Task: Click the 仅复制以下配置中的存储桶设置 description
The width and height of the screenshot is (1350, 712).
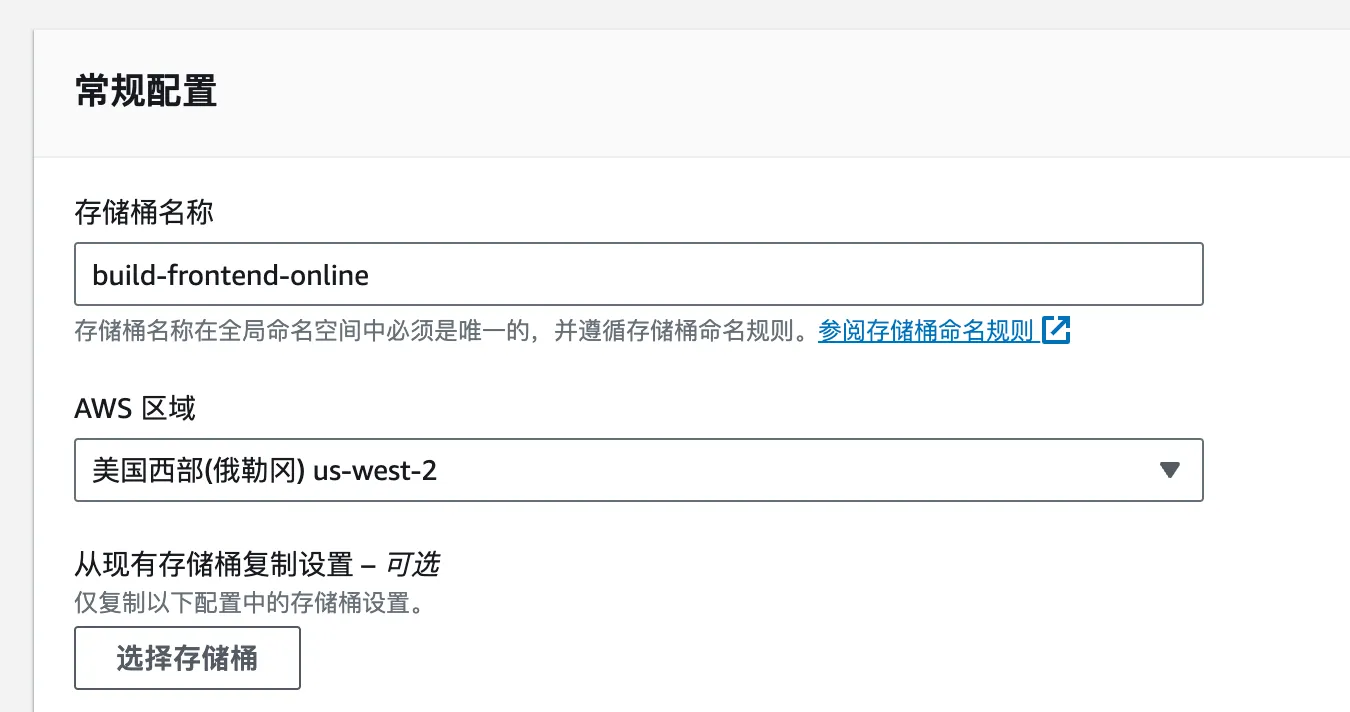Action: click(249, 603)
